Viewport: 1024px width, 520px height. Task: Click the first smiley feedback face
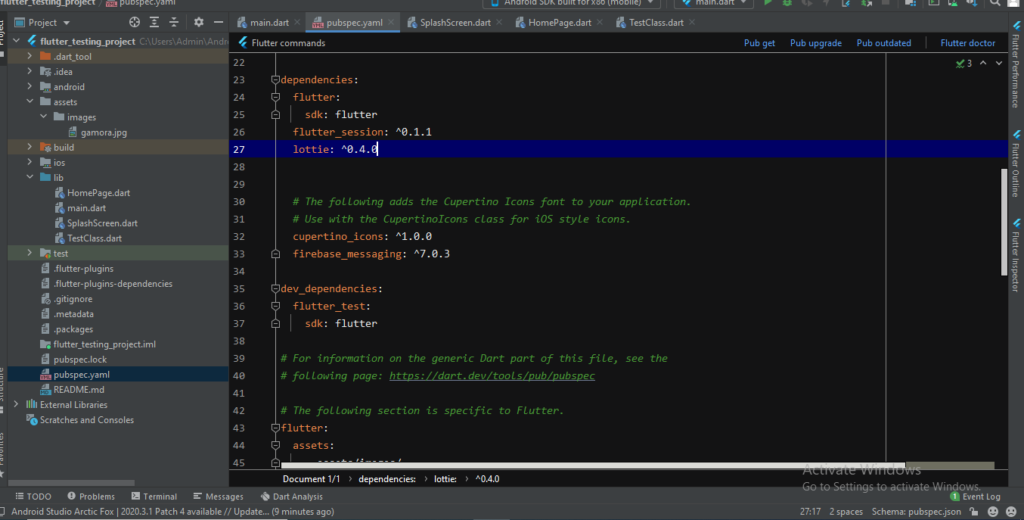click(993, 512)
